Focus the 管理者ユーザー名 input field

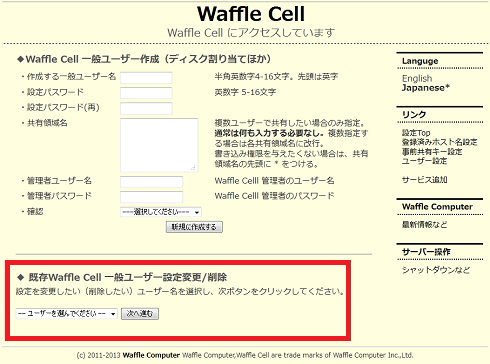pos(151,182)
